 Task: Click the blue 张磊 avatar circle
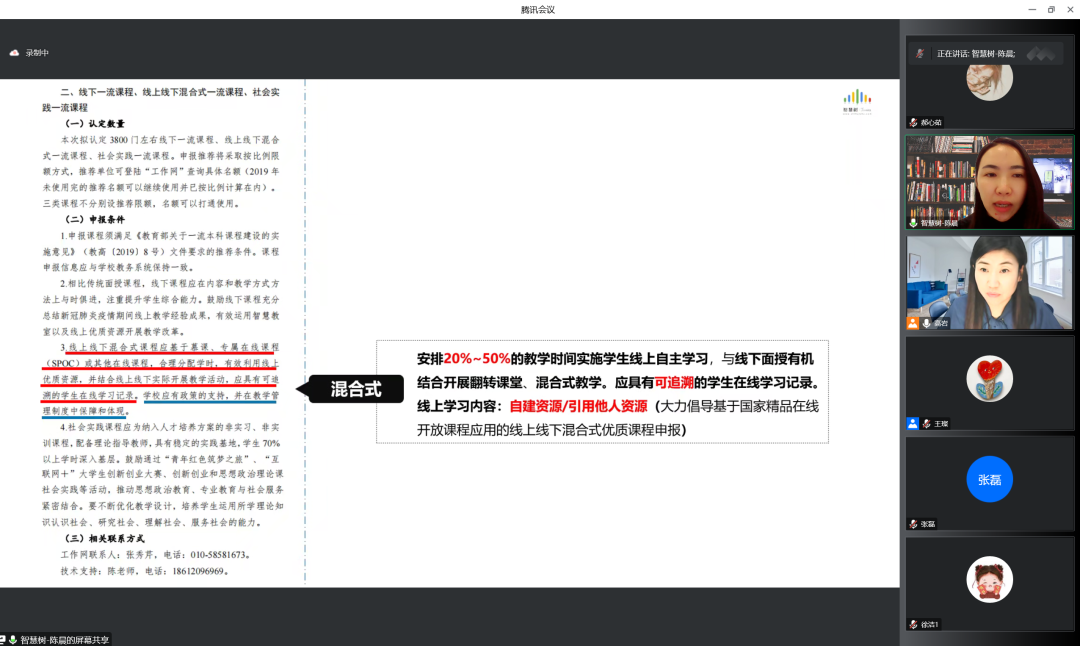(x=989, y=480)
